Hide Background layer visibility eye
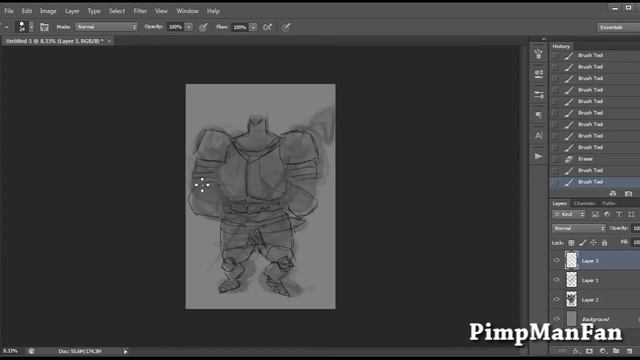This screenshot has height=360, width=640. 556,319
